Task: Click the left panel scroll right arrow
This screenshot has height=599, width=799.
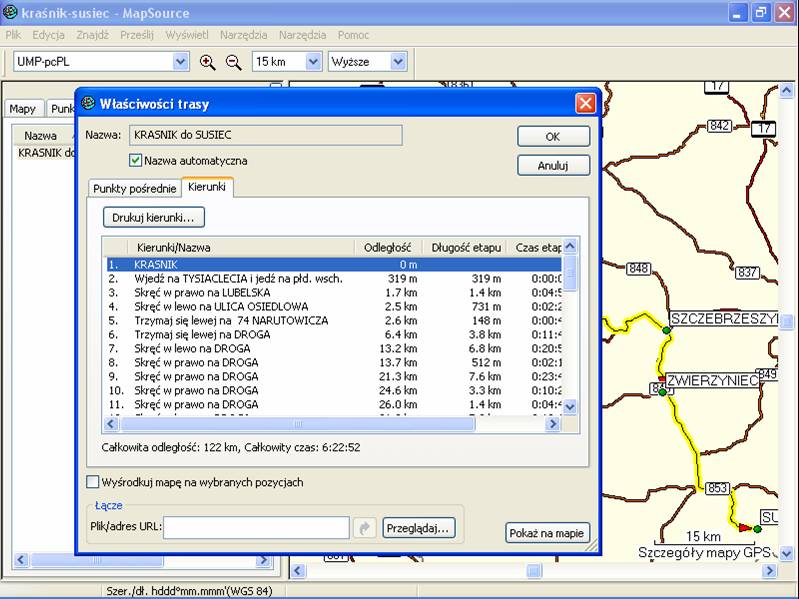Action: tap(263, 560)
